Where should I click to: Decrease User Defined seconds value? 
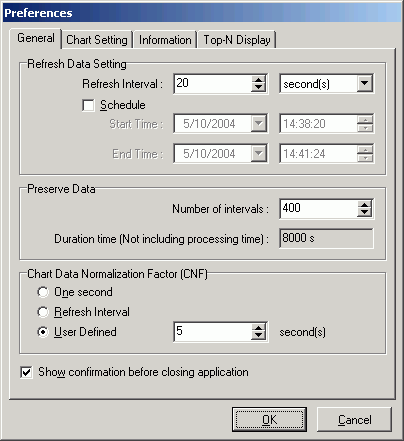coord(258,336)
